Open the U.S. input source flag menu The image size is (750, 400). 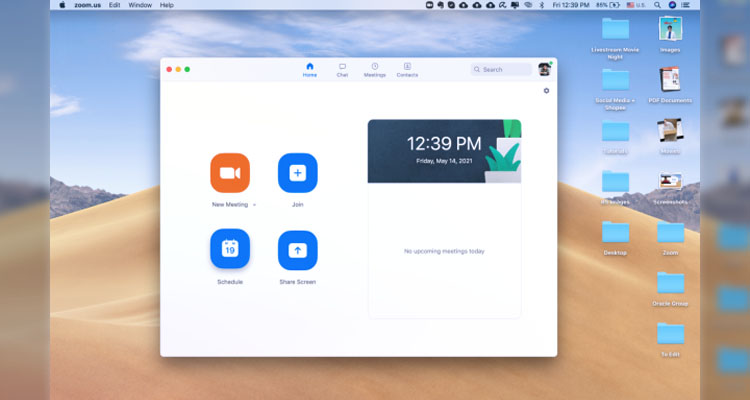pos(636,5)
